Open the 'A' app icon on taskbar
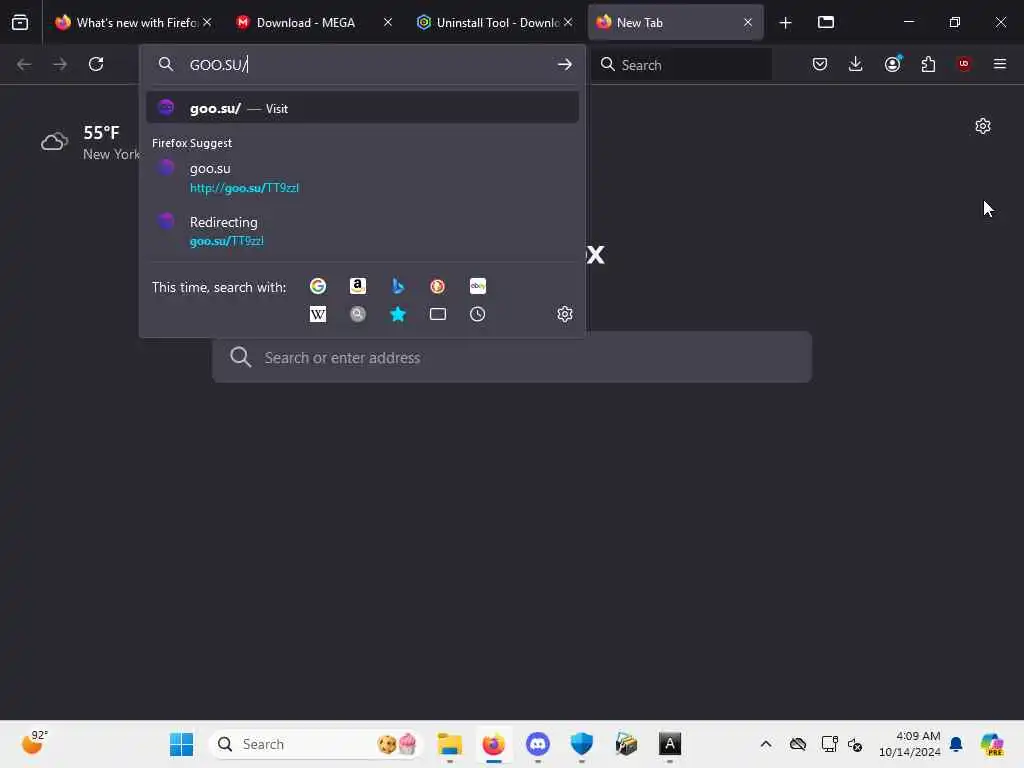 point(669,744)
